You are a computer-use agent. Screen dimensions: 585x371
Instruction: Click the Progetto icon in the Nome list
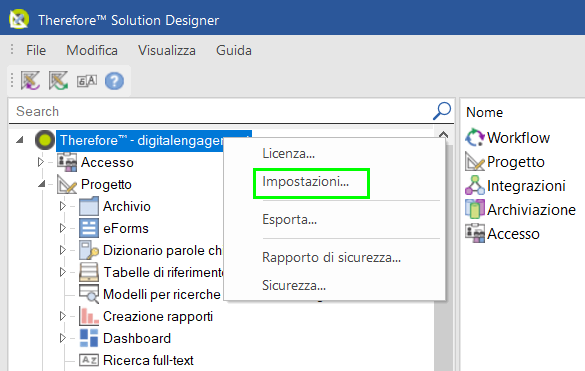pyautogui.click(x=475, y=162)
